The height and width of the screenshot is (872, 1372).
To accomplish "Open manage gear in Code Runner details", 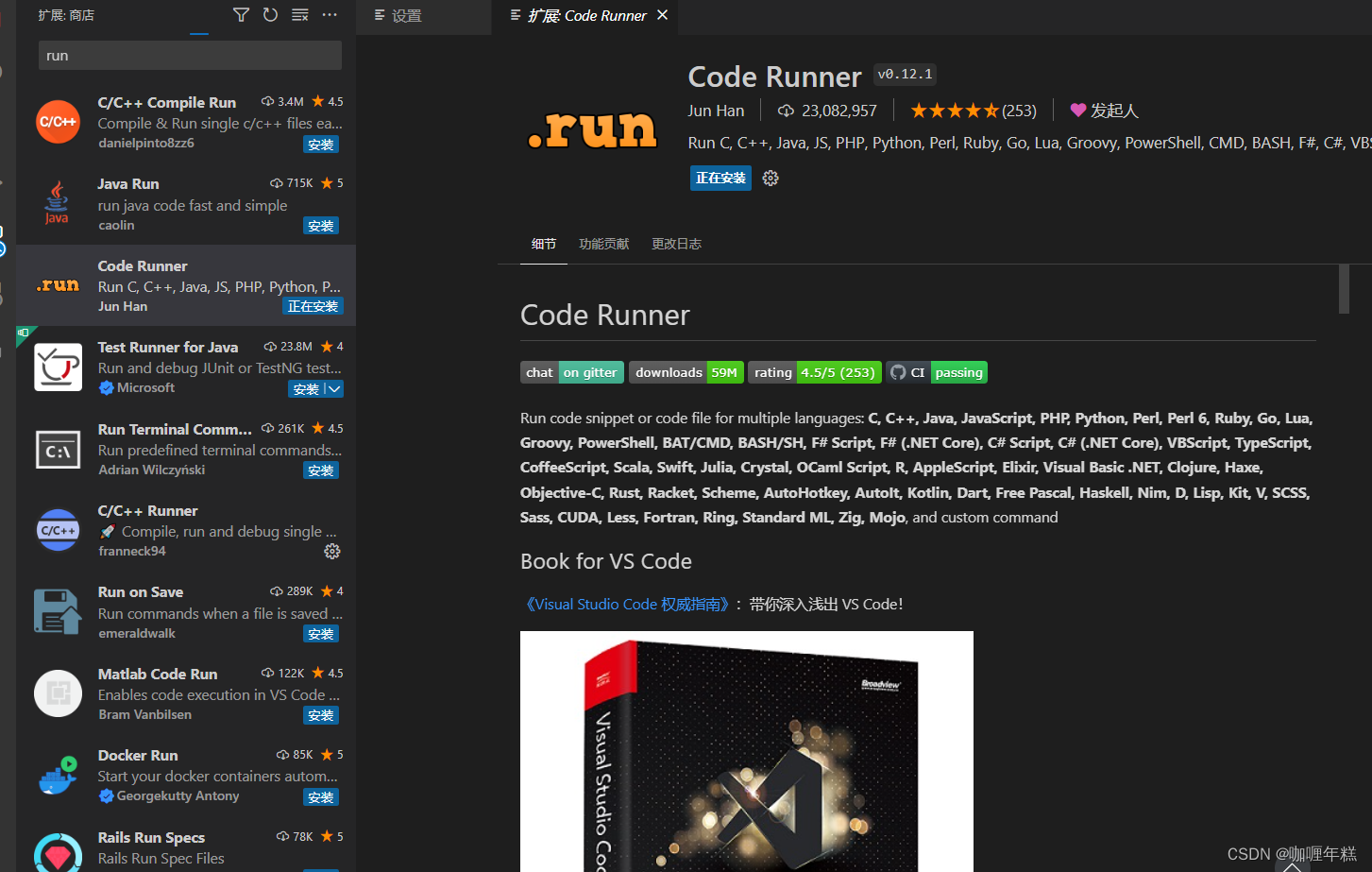I will 771,178.
